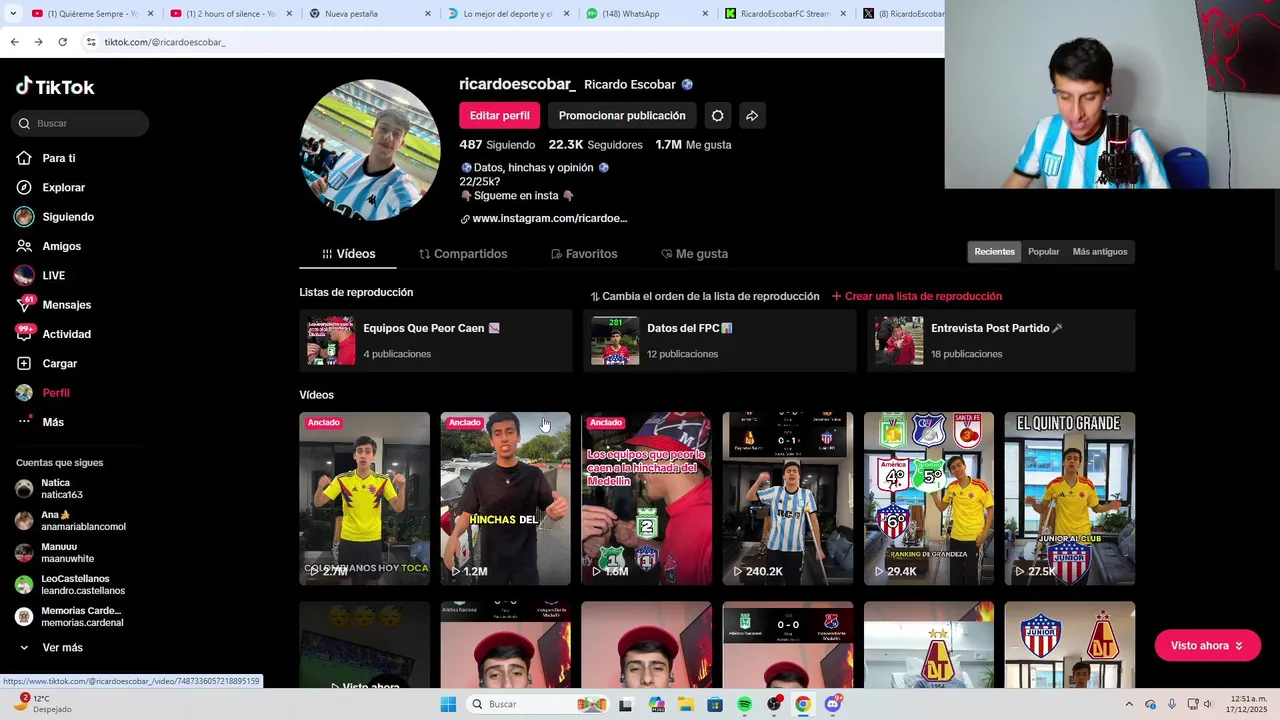Close the Nueva pestaña browser tab

428,14
